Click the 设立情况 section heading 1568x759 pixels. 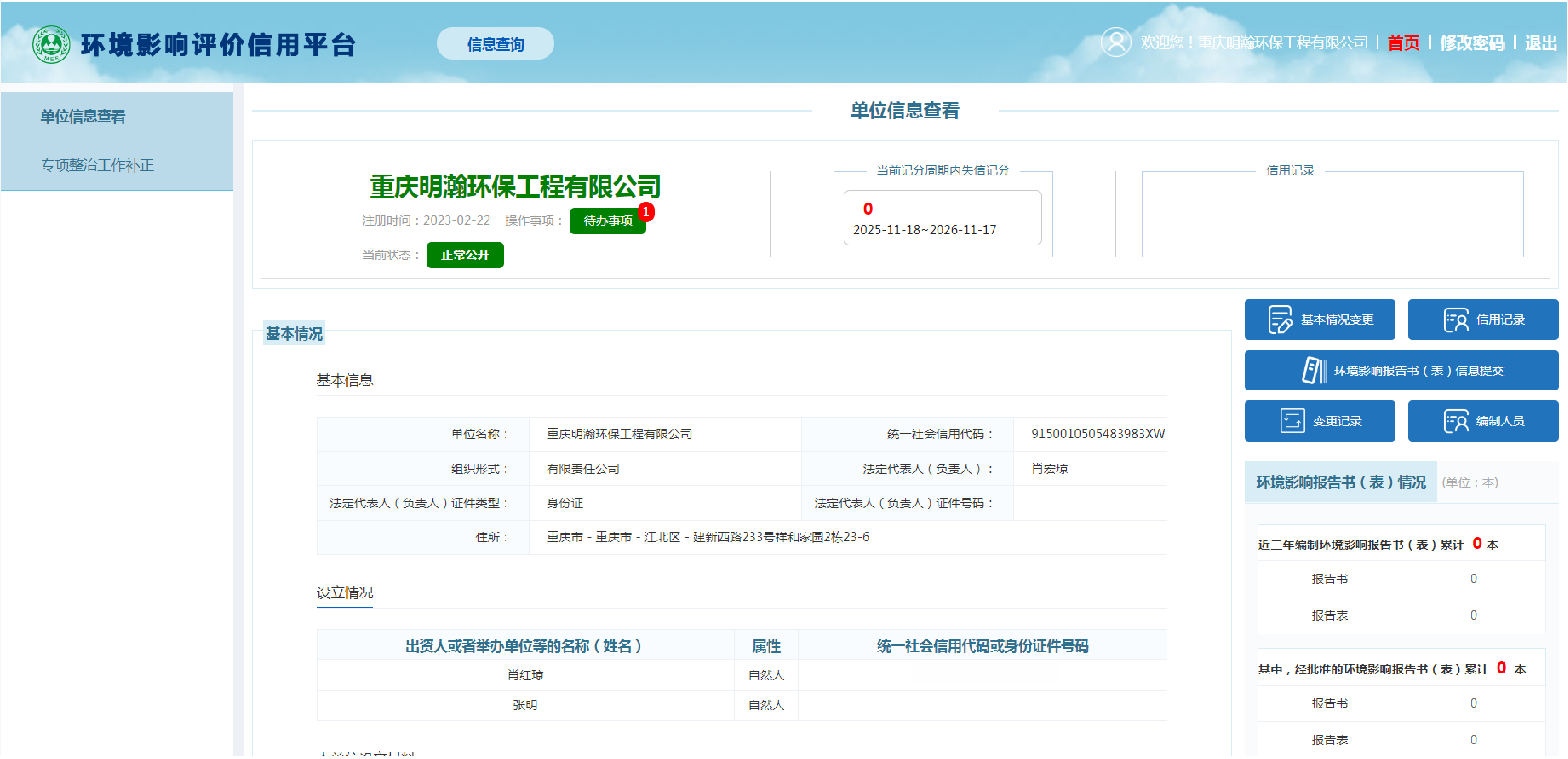pyautogui.click(x=344, y=592)
